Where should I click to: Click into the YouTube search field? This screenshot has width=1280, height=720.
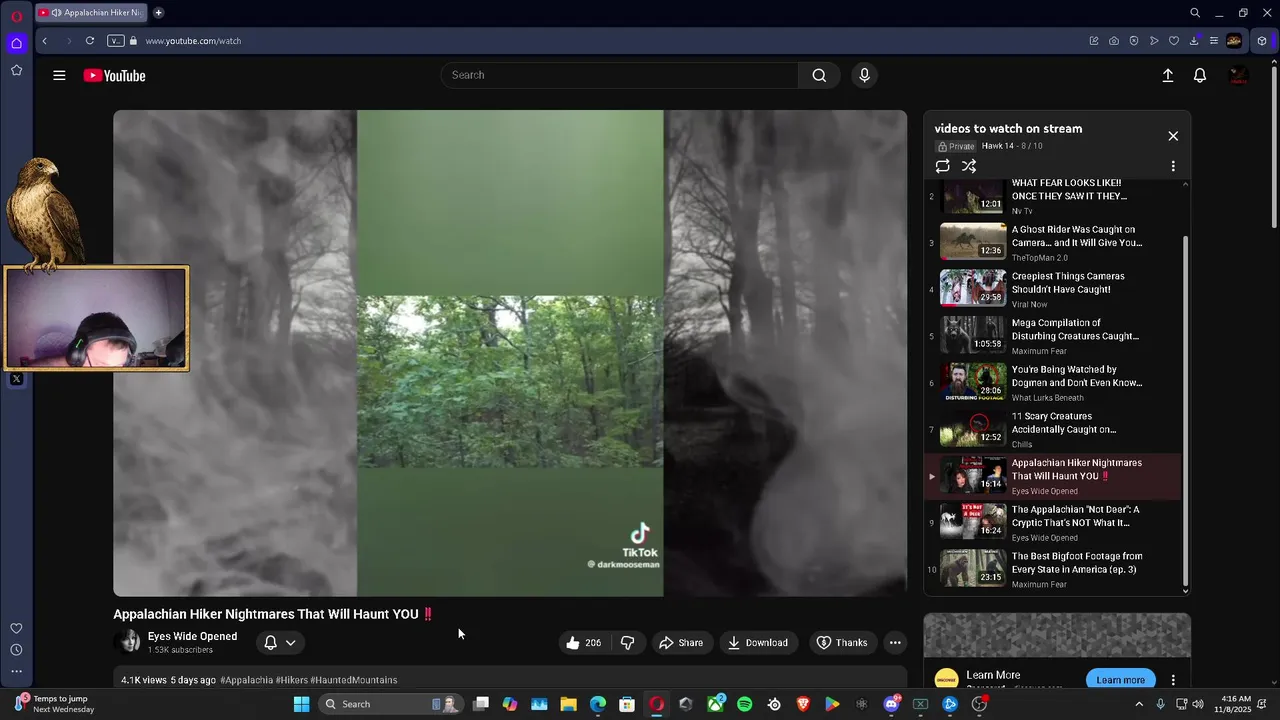point(620,75)
